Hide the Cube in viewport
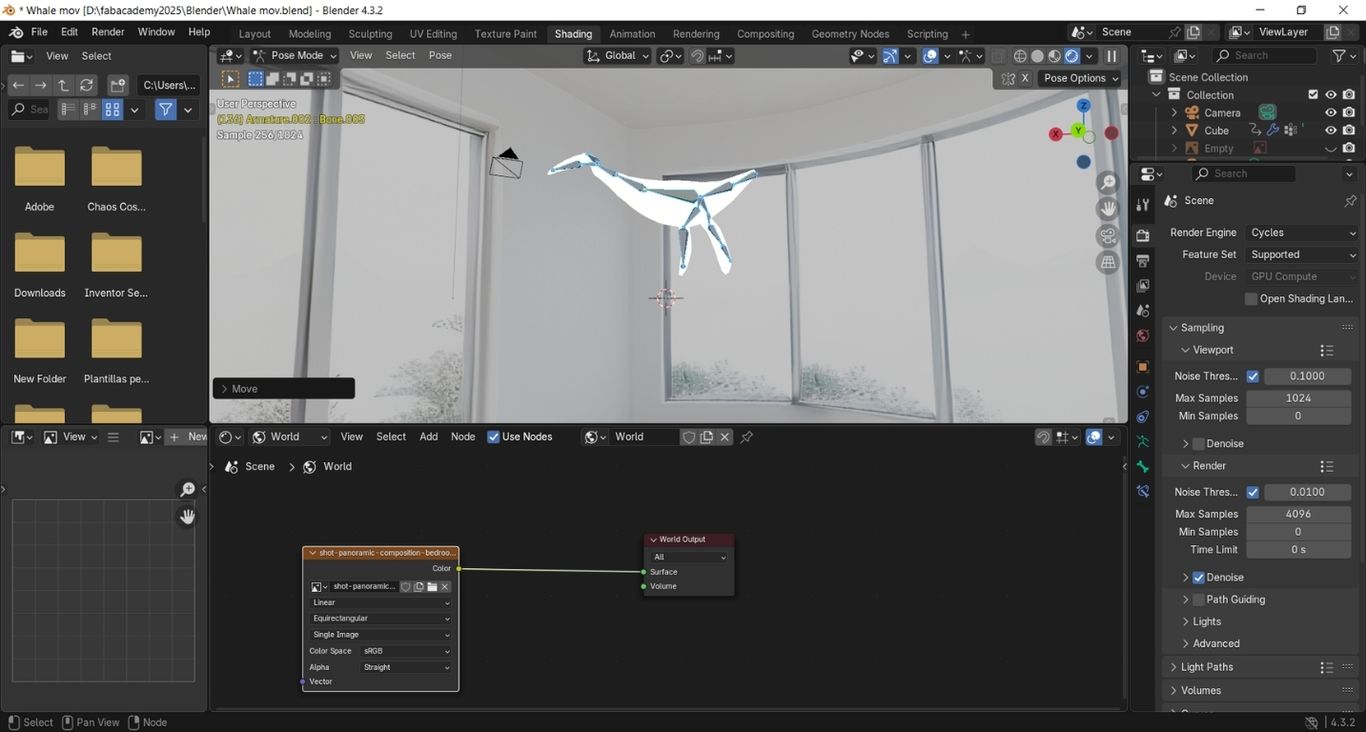The width and height of the screenshot is (1366, 732). (1330, 131)
